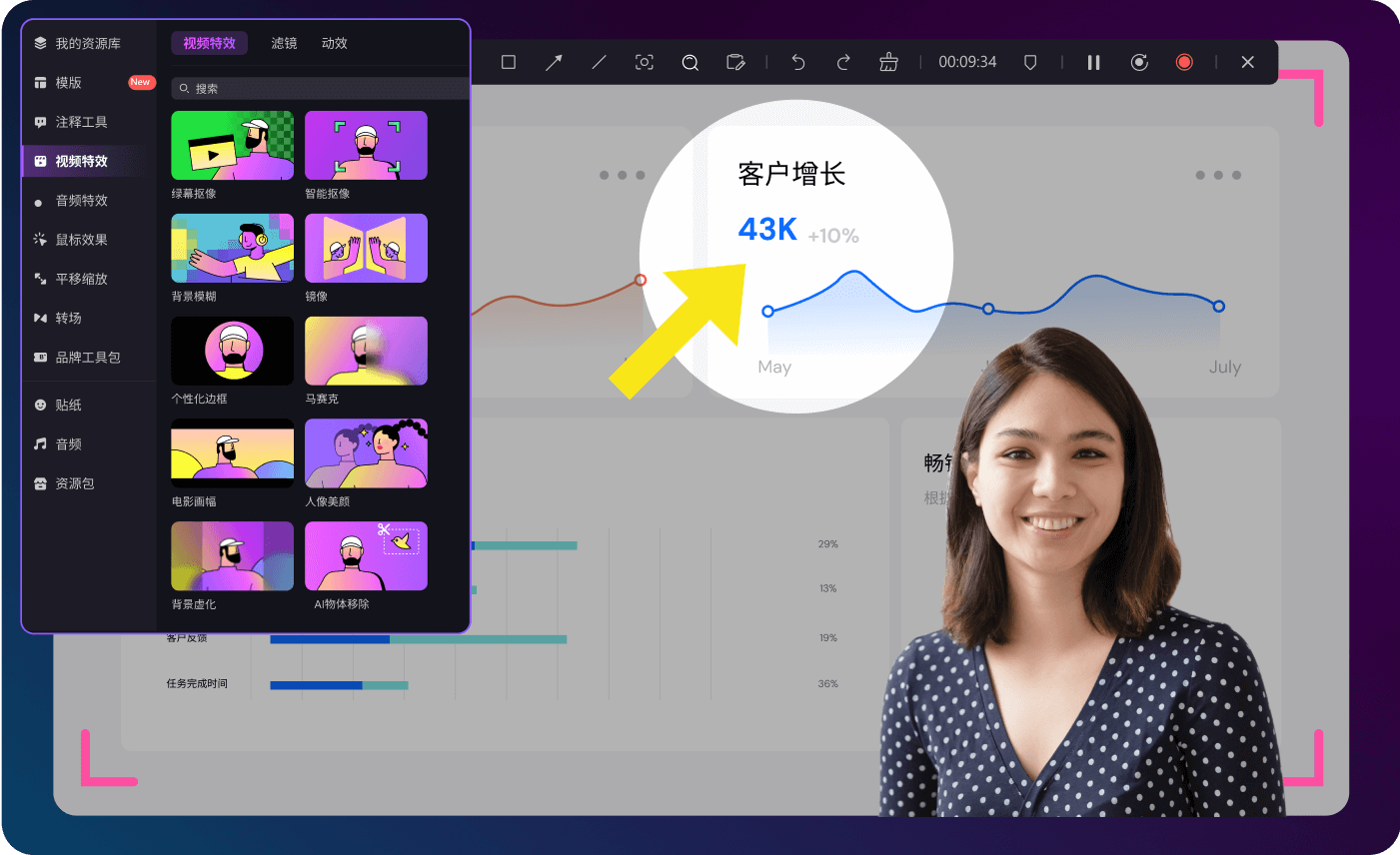The height and width of the screenshot is (855, 1400).
Task: Select the rectangle annotation tool
Action: tap(508, 62)
